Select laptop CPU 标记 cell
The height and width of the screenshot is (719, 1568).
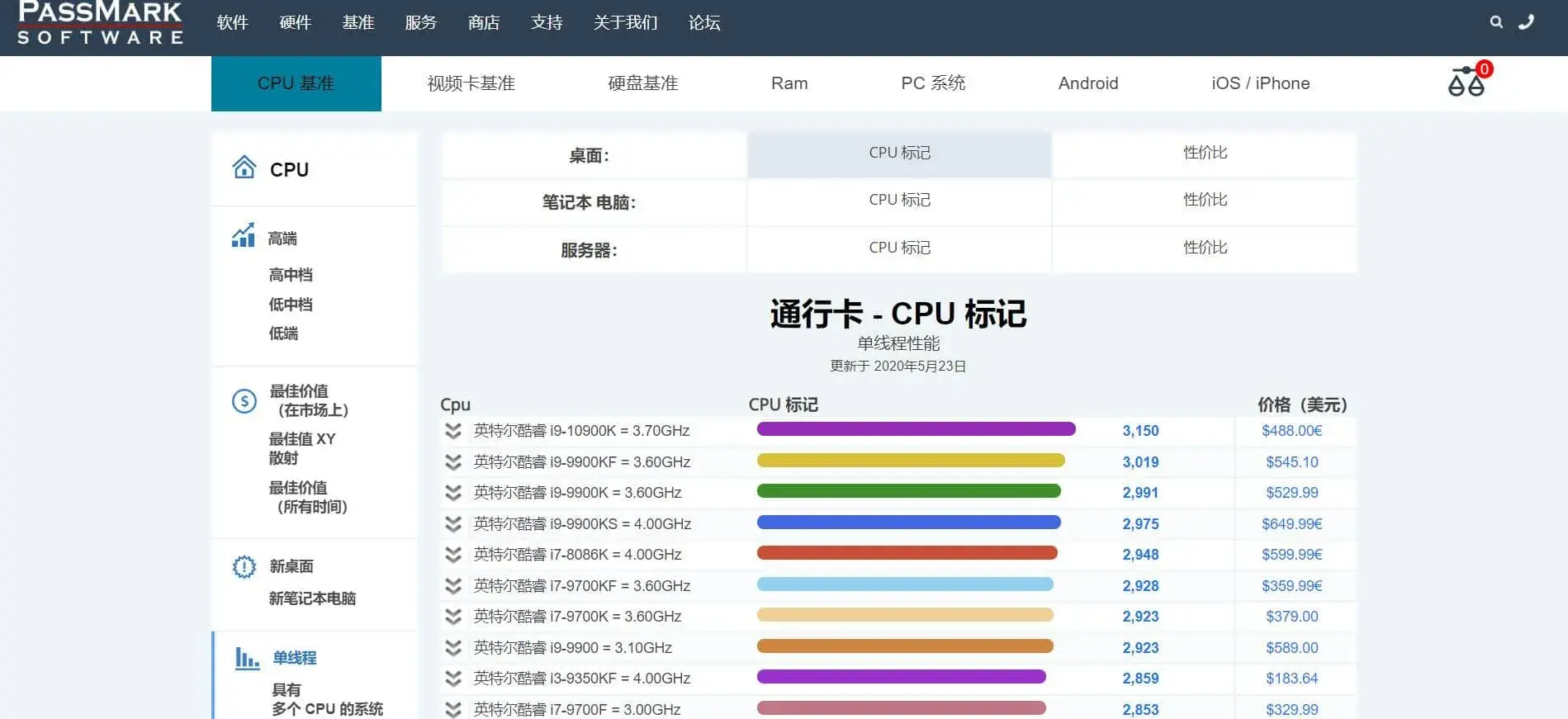[899, 201]
